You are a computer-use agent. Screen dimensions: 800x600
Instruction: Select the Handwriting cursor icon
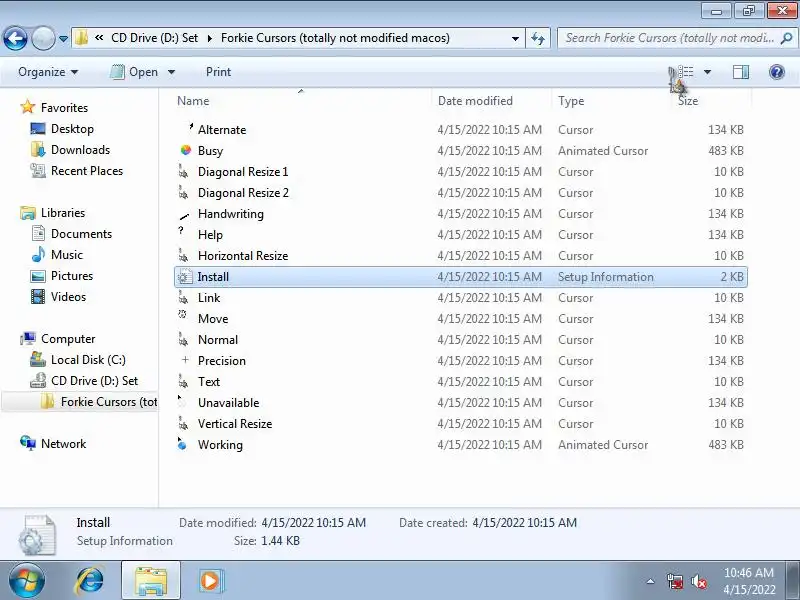point(185,215)
